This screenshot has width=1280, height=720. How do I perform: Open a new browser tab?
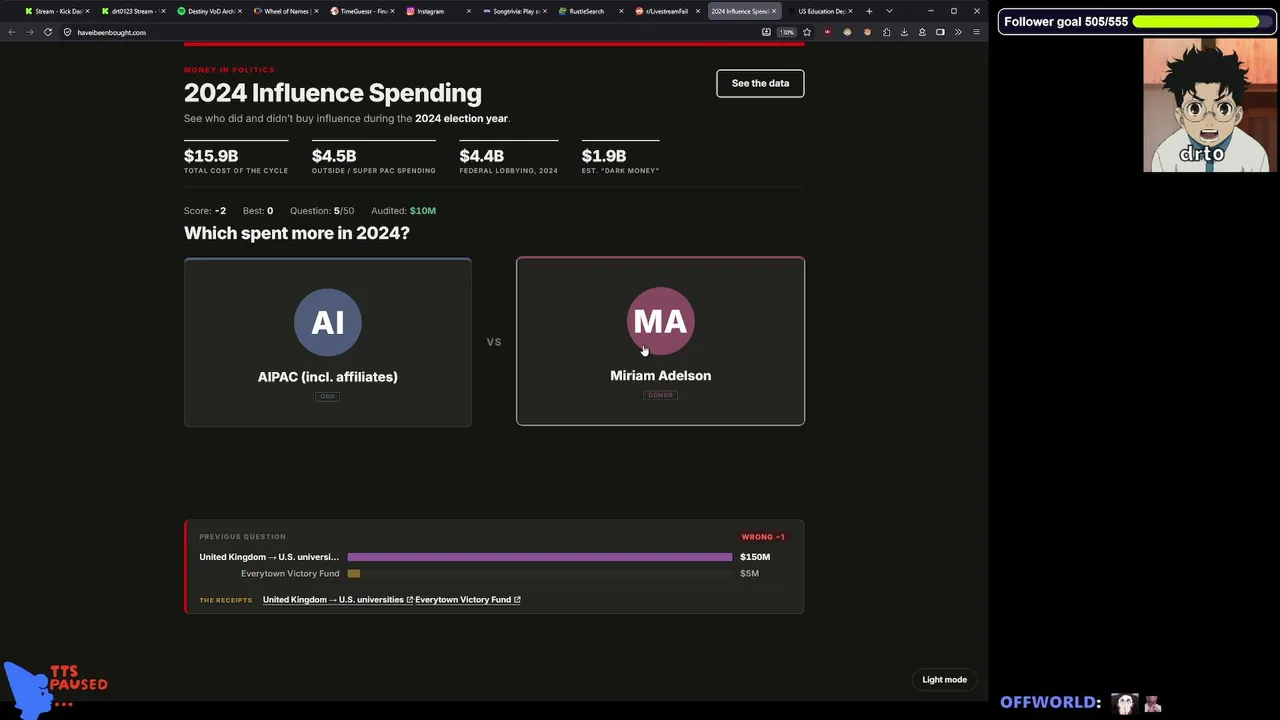click(x=869, y=11)
